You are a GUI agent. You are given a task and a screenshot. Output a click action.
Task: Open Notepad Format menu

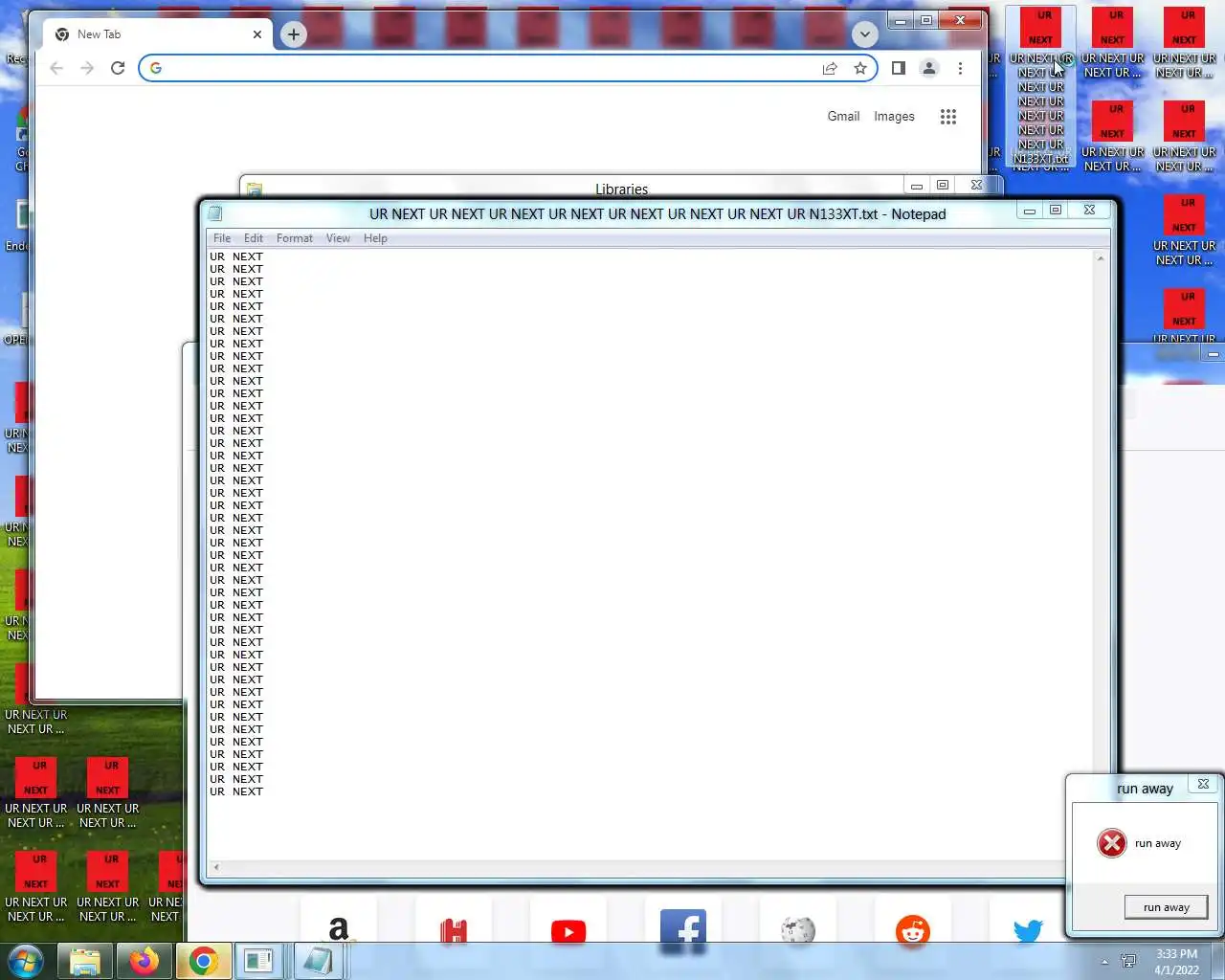(295, 238)
